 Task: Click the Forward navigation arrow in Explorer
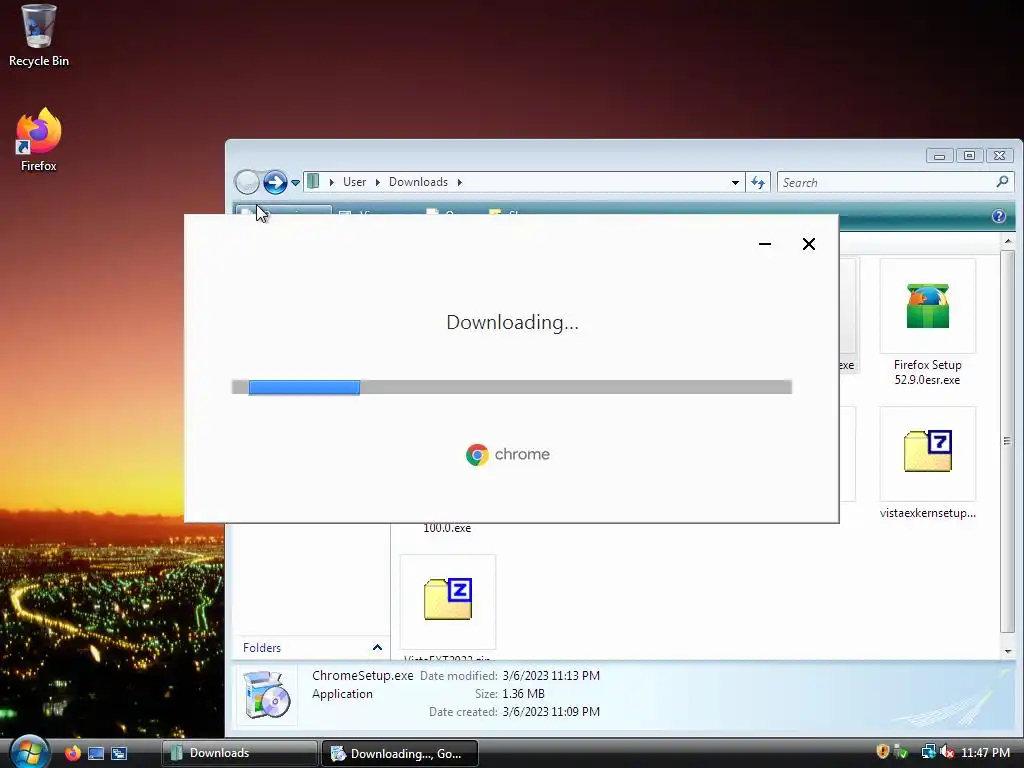275,182
